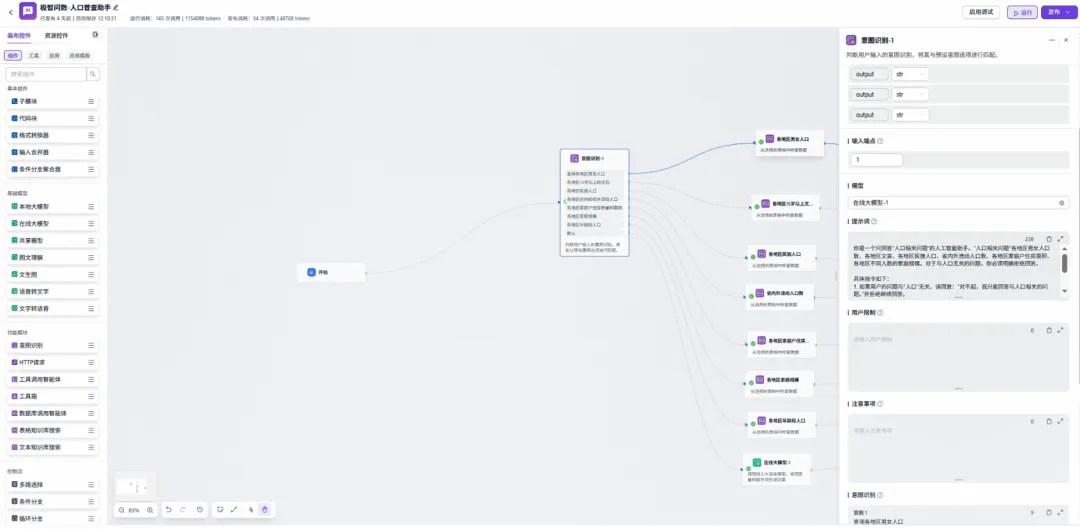Viewport: 1080px width, 529px height.
Task: Click the drag handle of 工具箱
Action: pyautogui.click(x=91, y=397)
